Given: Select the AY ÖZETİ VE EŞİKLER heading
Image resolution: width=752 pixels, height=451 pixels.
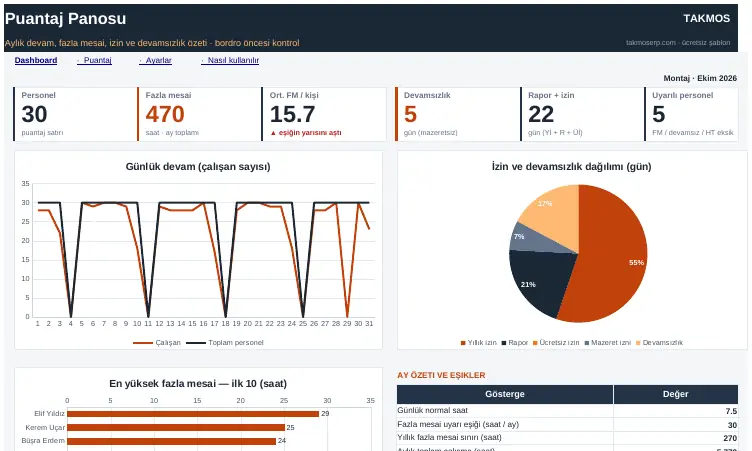Looking at the screenshot, I should tap(441, 375).
